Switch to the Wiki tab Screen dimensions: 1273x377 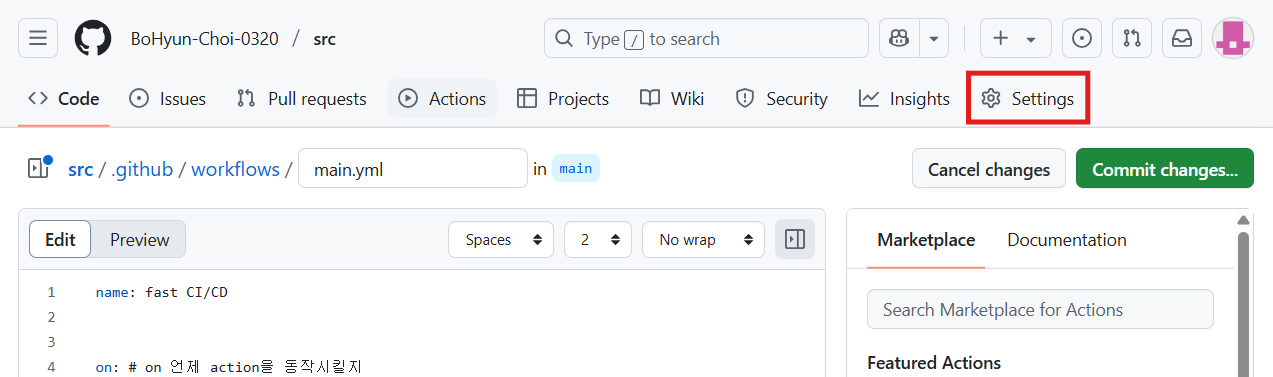pyautogui.click(x=672, y=99)
